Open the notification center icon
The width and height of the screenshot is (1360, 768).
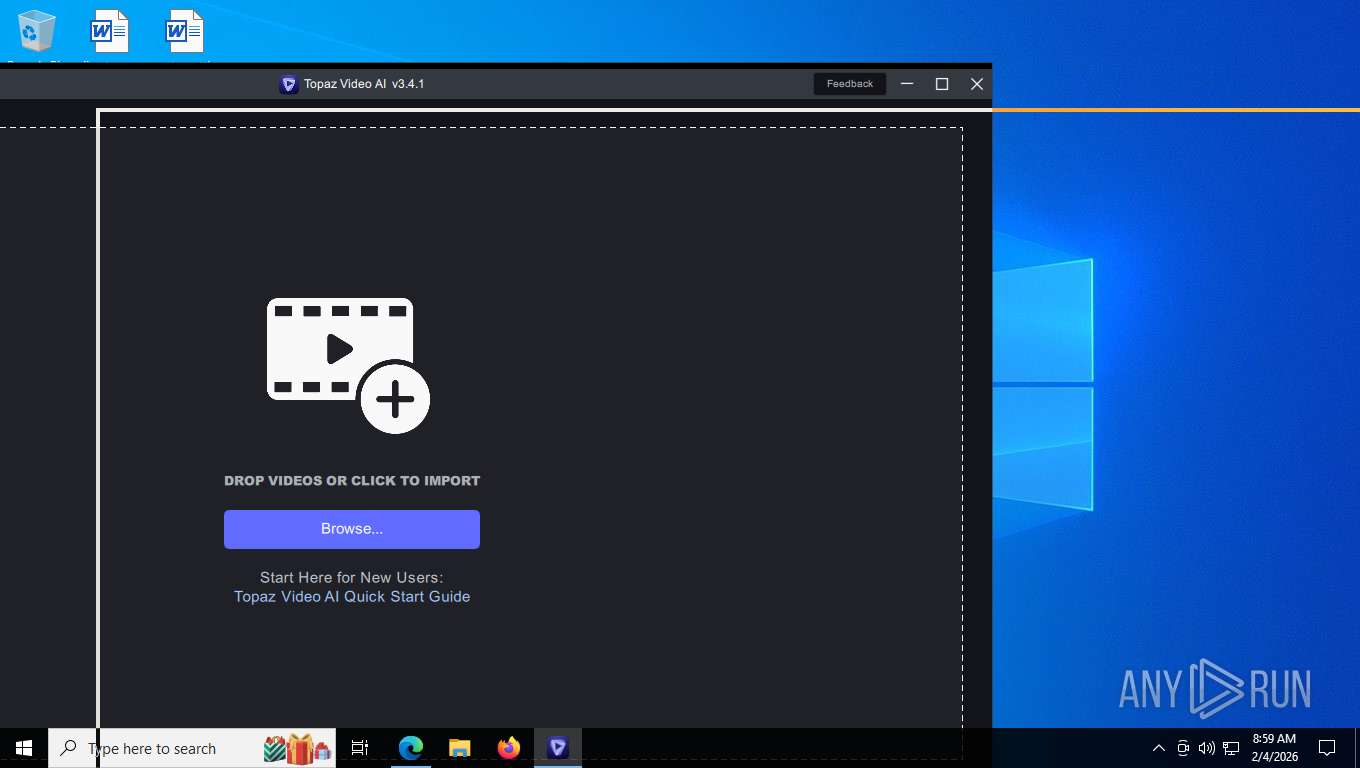pos(1327,748)
